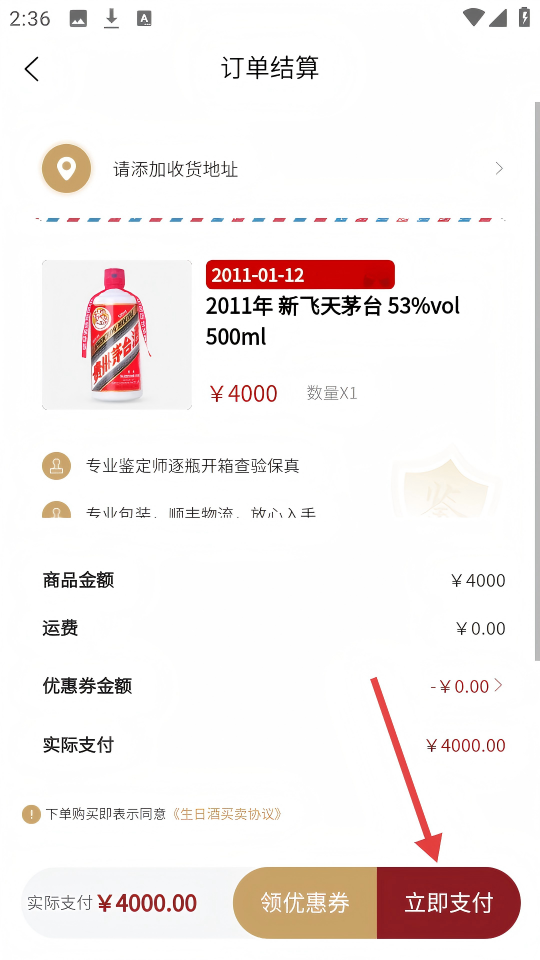Image resolution: width=540 pixels, height=960 pixels.
Task: Tap the gold location pin icon
Action: (67, 168)
